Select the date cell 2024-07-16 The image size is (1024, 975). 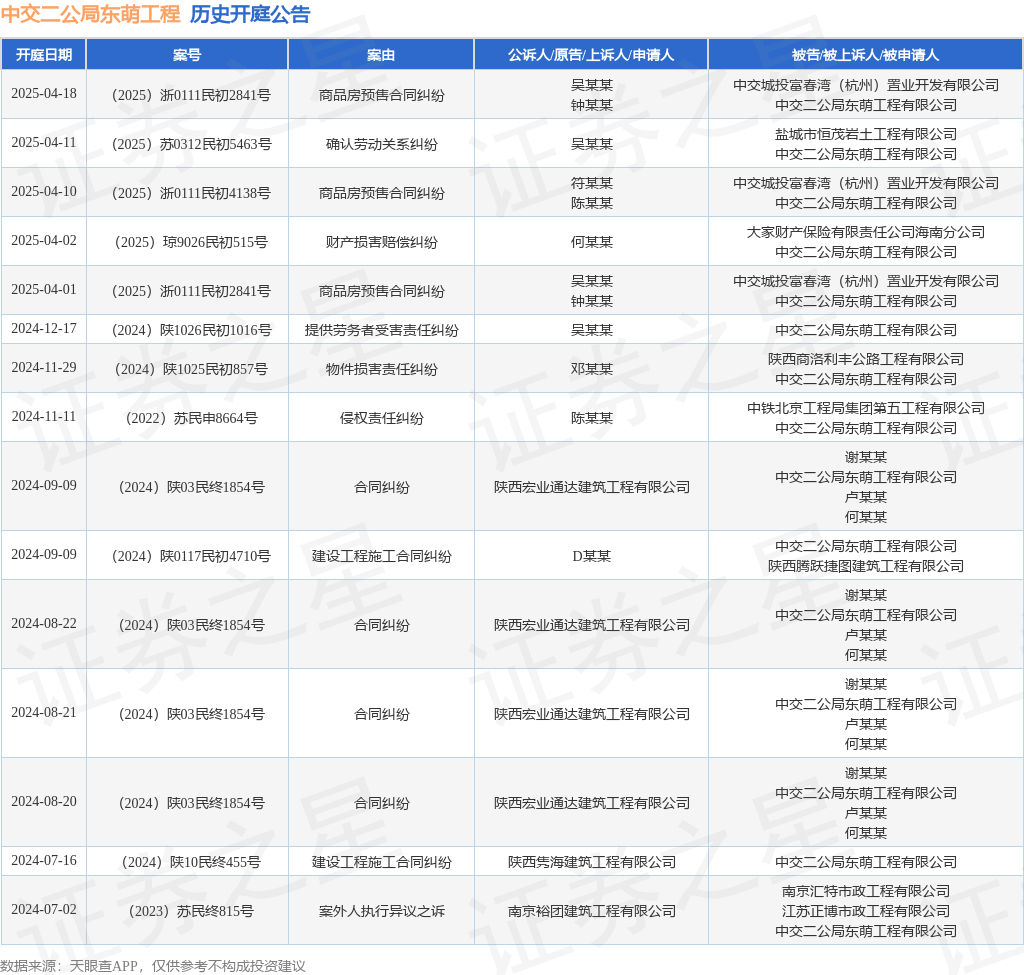pyautogui.click(x=44, y=861)
